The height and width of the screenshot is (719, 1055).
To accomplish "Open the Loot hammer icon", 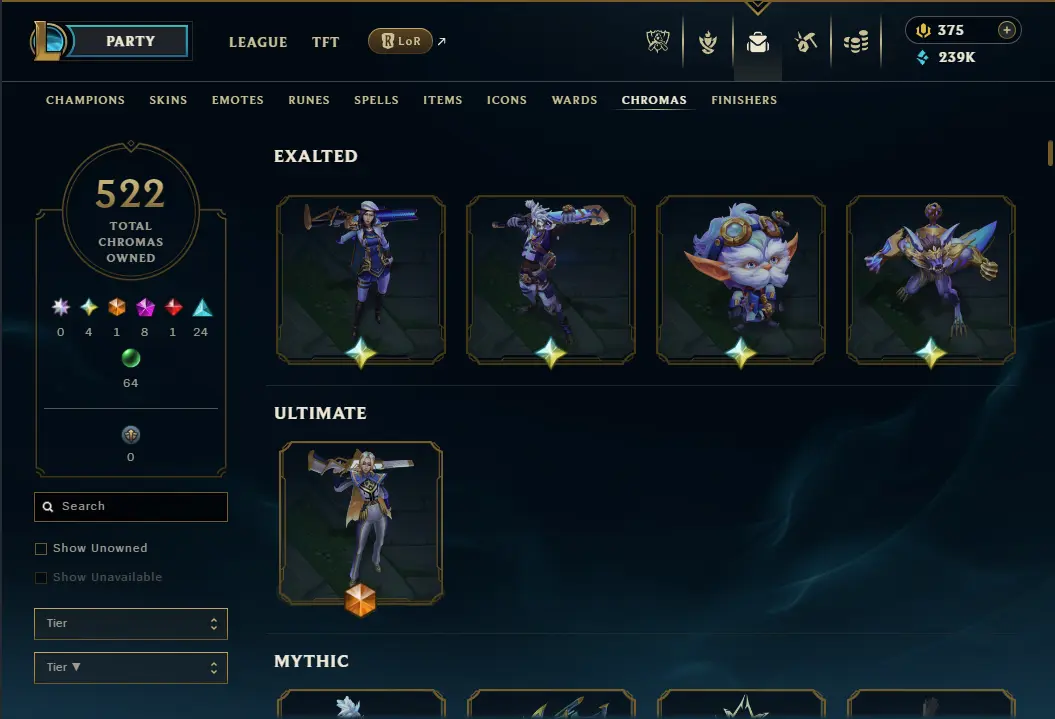I will 805,42.
